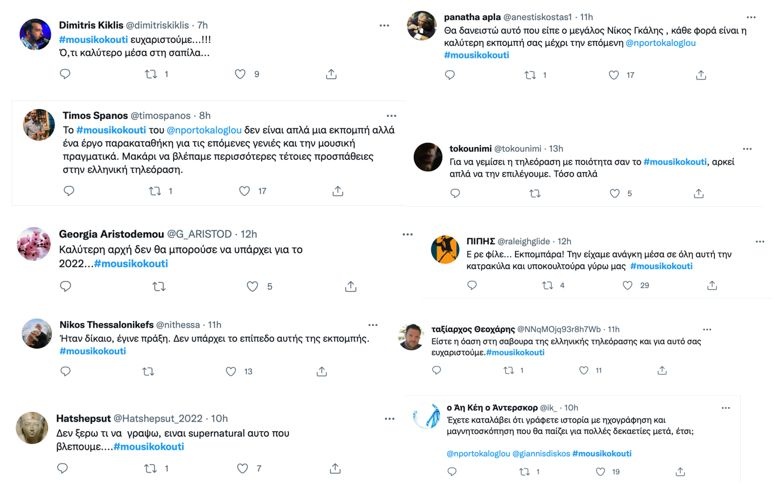775x494 pixels.
Task: Like Dimitris Kiklis's tweet
Action: point(240,74)
